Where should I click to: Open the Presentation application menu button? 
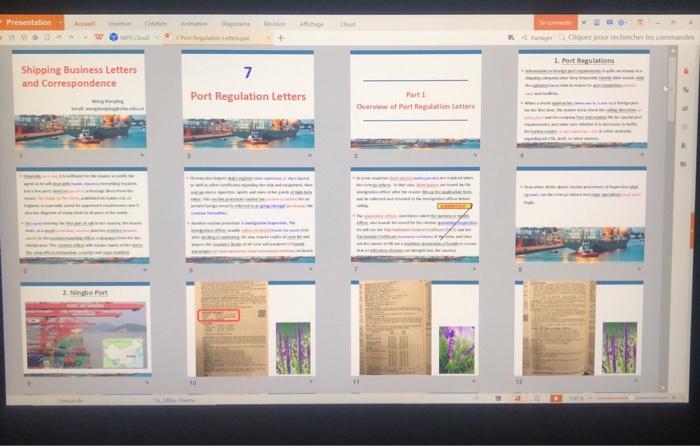click(x=32, y=22)
